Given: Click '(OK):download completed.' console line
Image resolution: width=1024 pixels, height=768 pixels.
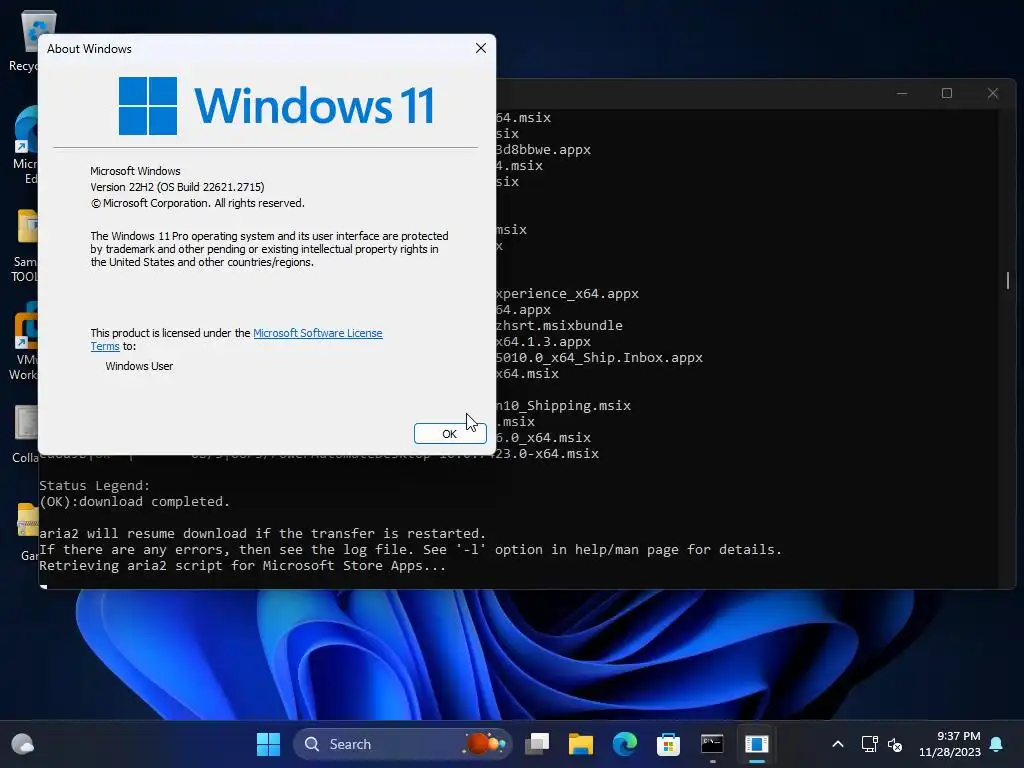Looking at the screenshot, I should pyautogui.click(x=135, y=502).
